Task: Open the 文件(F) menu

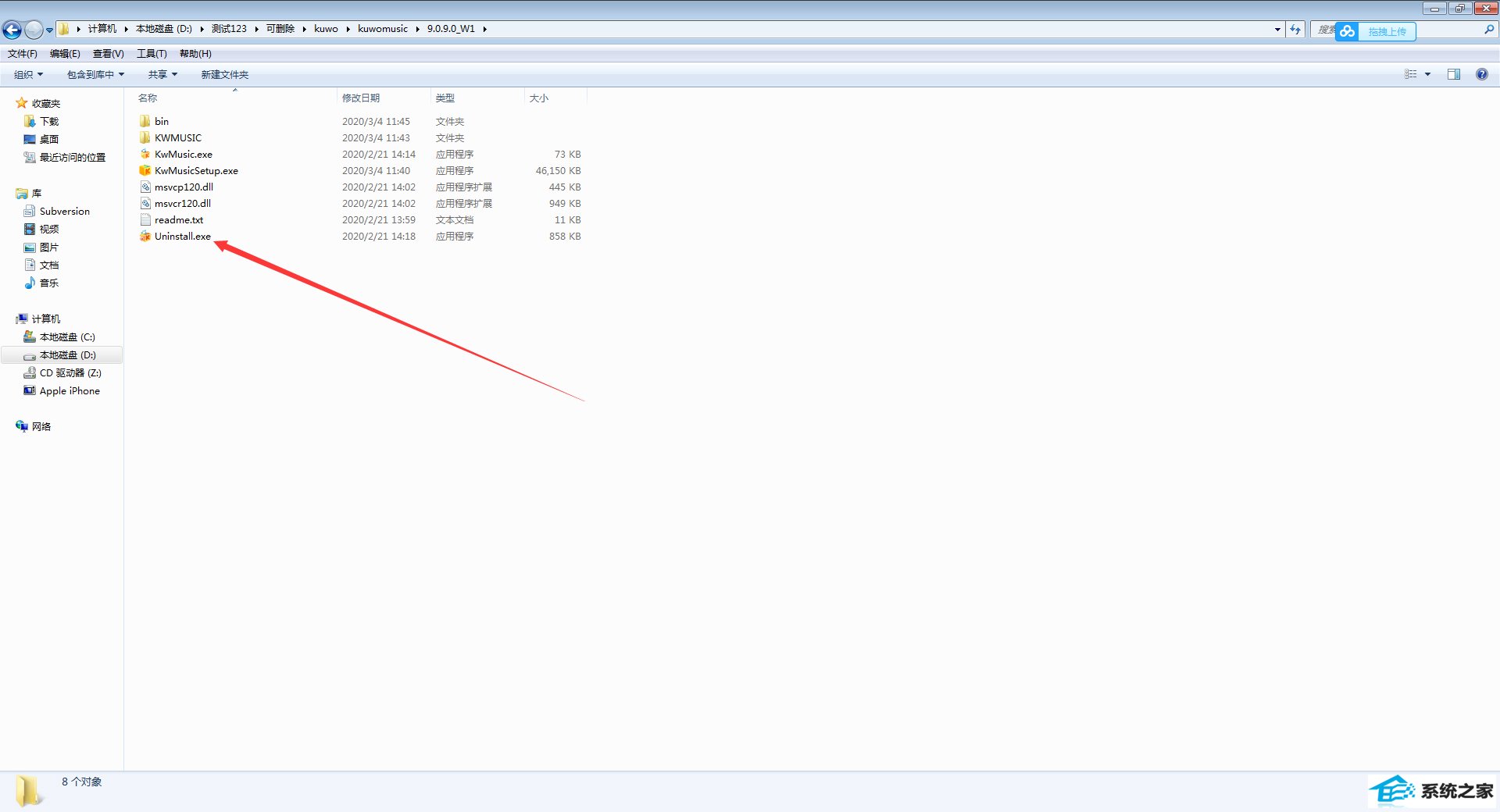Action: click(23, 54)
